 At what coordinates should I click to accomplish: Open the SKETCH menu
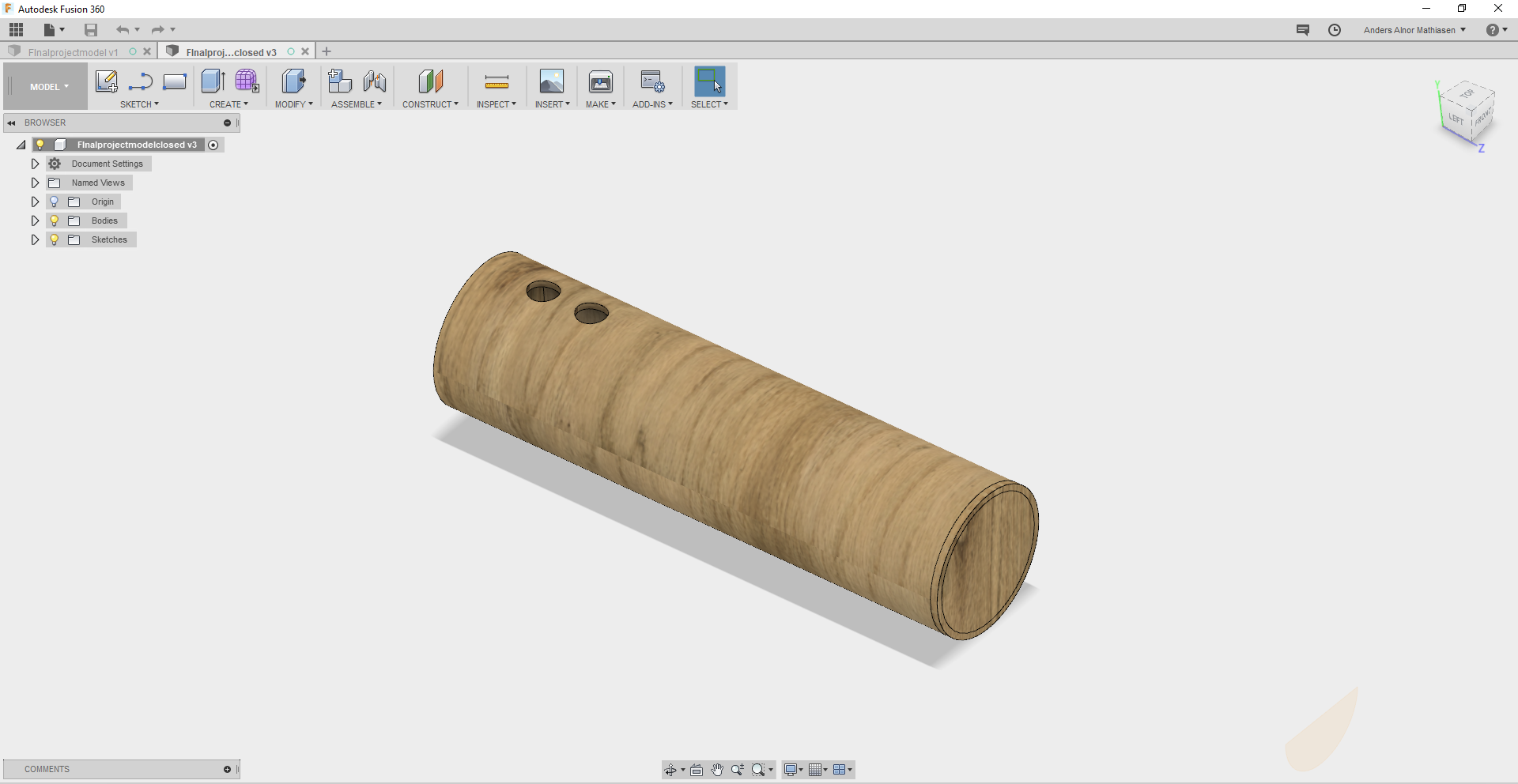click(x=139, y=104)
